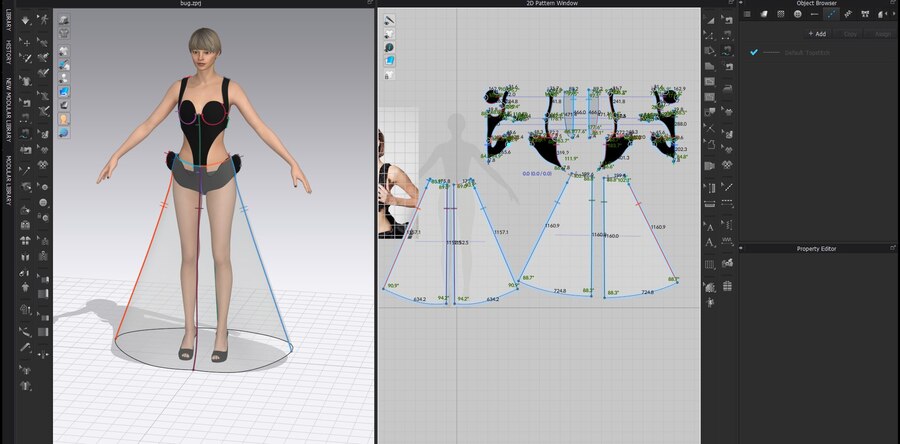The height and width of the screenshot is (444, 900).
Task: Click the Copy button in Object Browser
Action: [x=850, y=34]
